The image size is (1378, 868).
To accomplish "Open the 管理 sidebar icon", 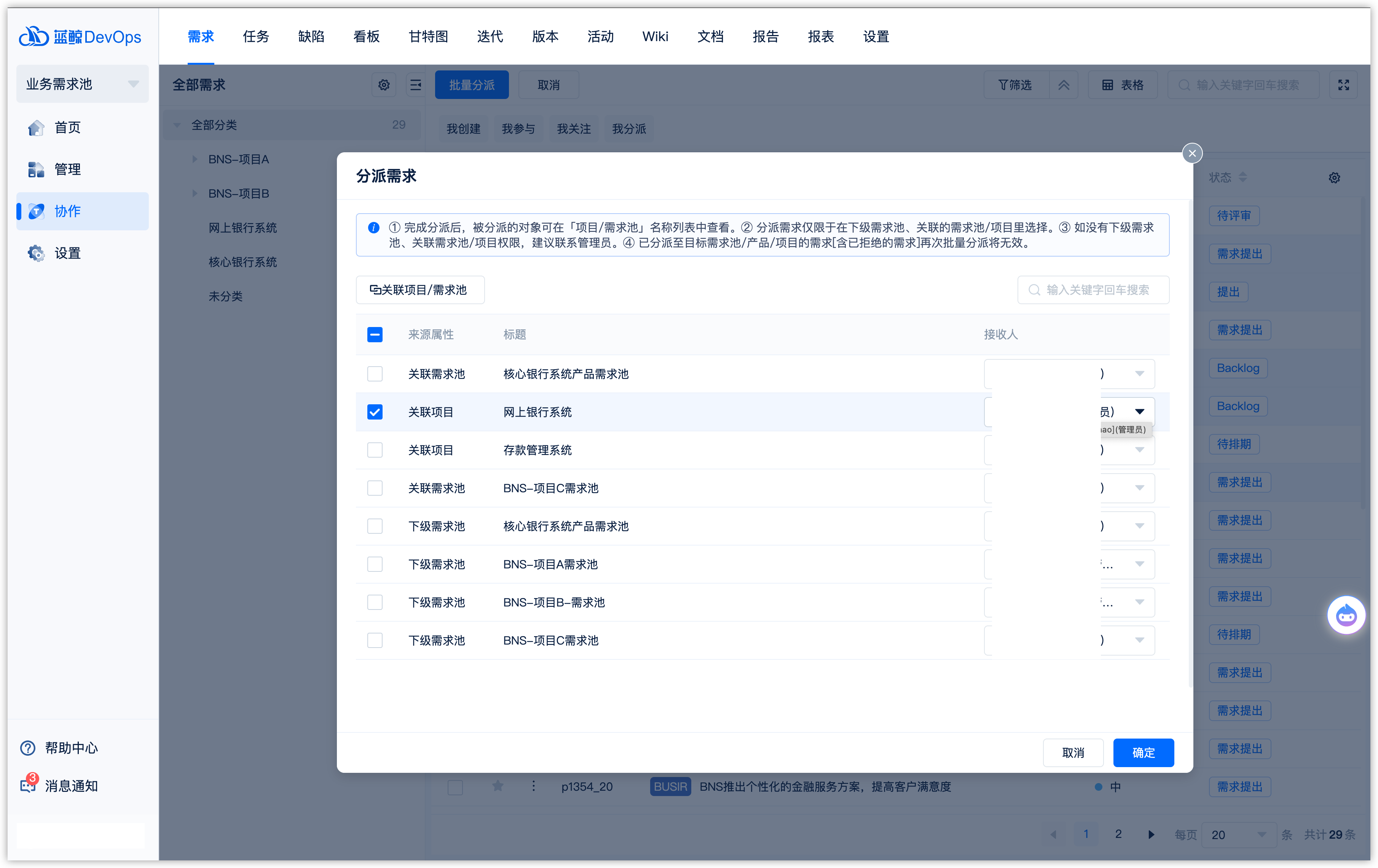I will [36, 169].
